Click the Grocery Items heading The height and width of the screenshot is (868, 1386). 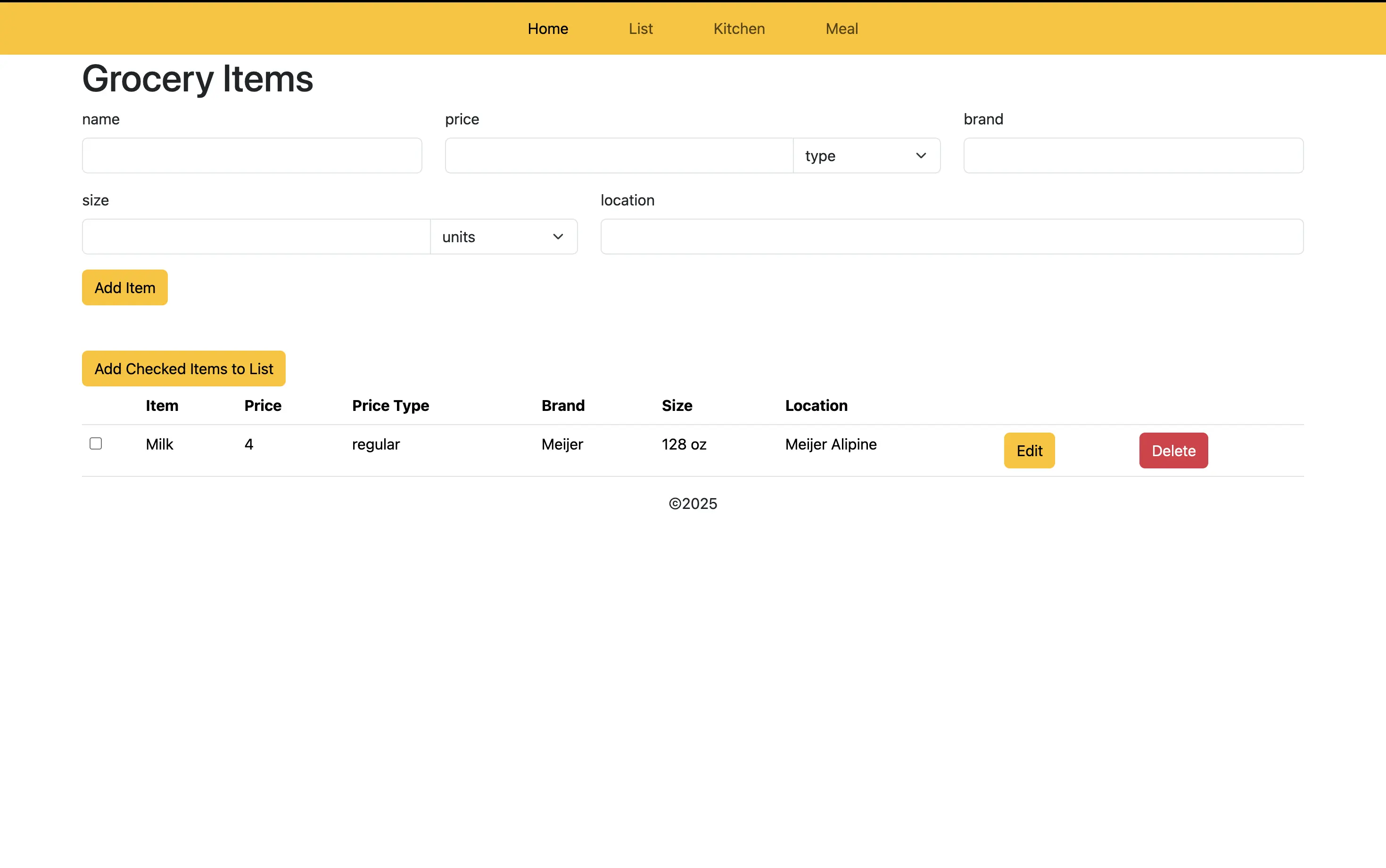[198, 79]
